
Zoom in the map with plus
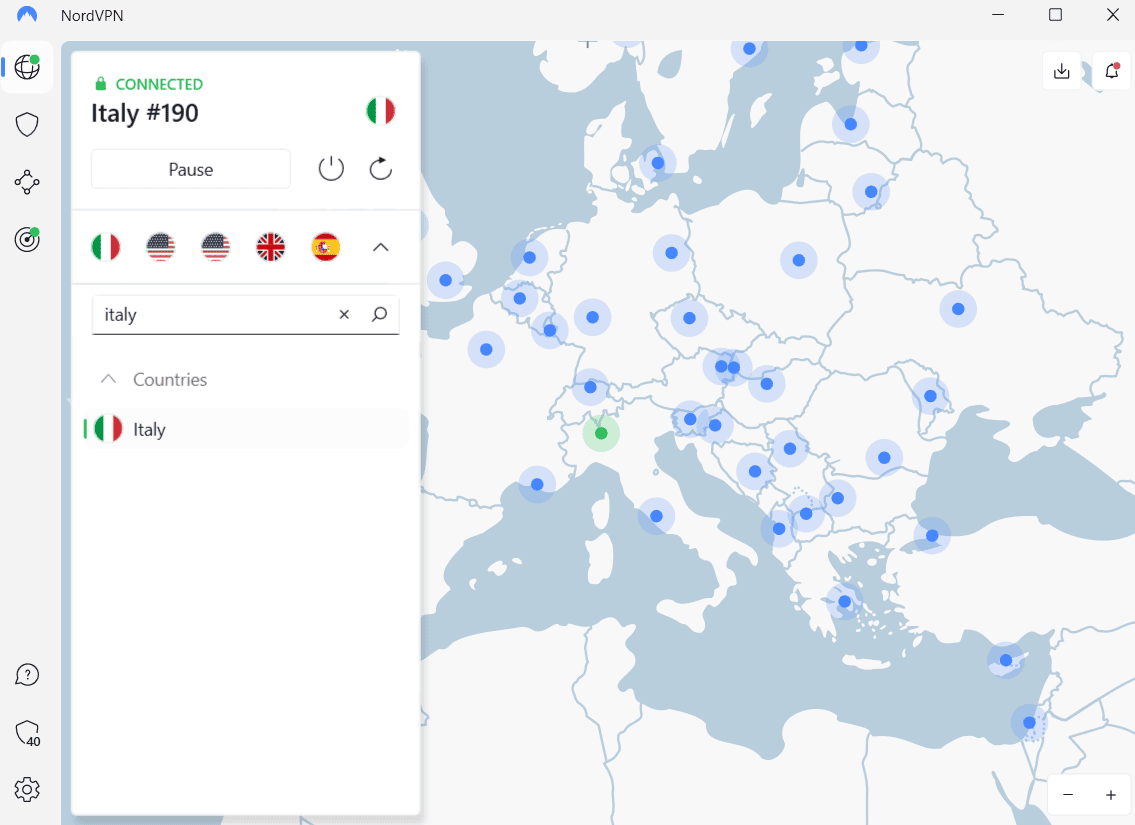coord(1110,795)
